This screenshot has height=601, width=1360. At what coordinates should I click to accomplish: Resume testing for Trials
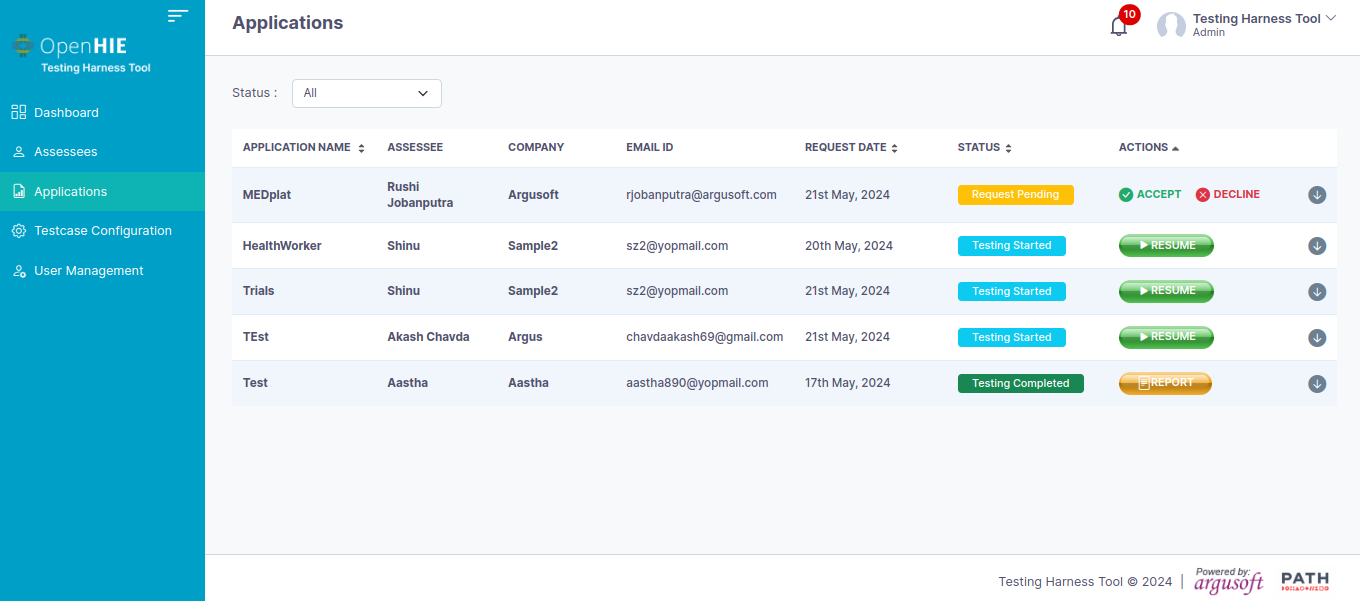click(1166, 291)
